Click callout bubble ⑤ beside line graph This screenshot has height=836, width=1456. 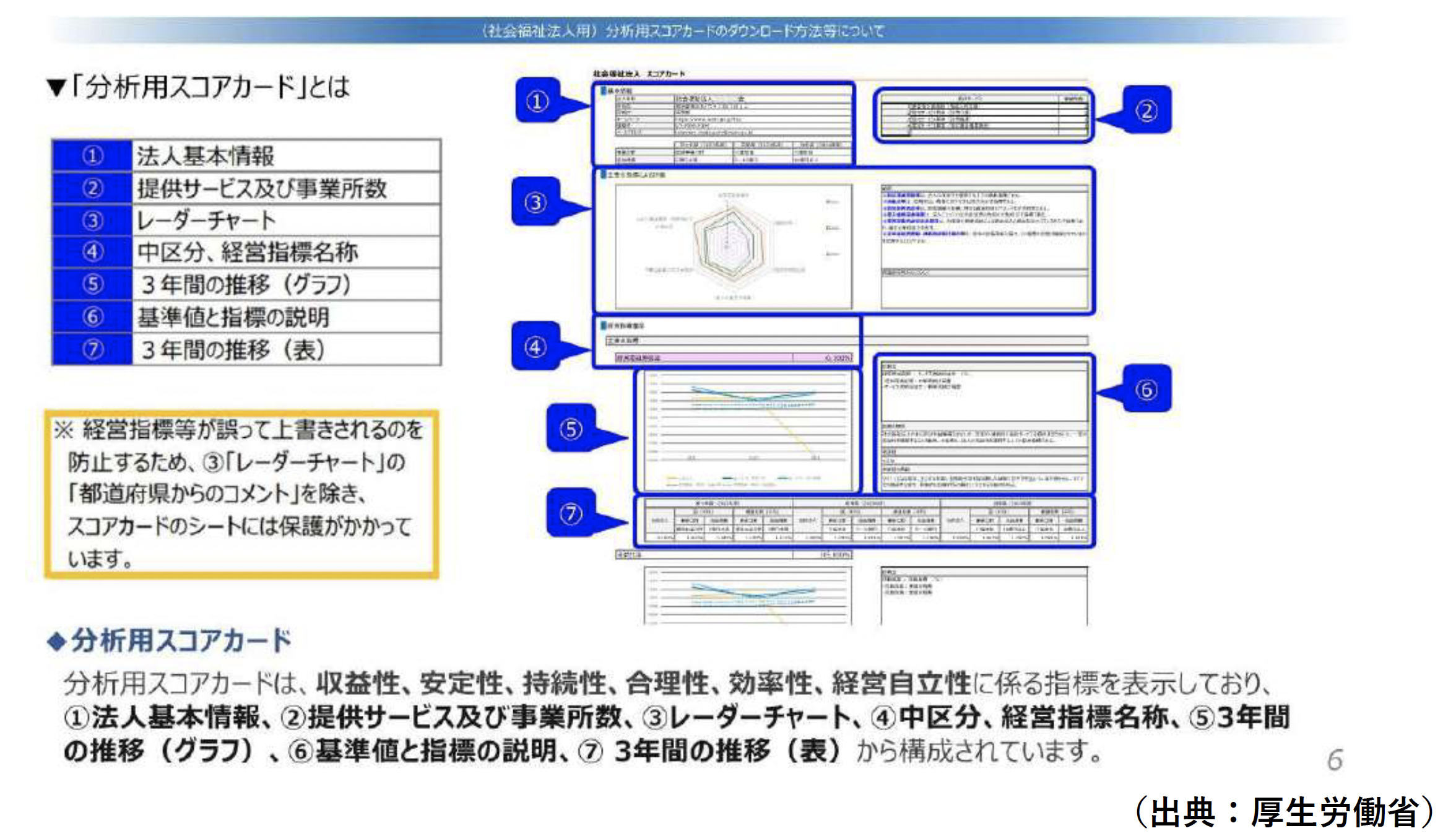click(x=570, y=429)
